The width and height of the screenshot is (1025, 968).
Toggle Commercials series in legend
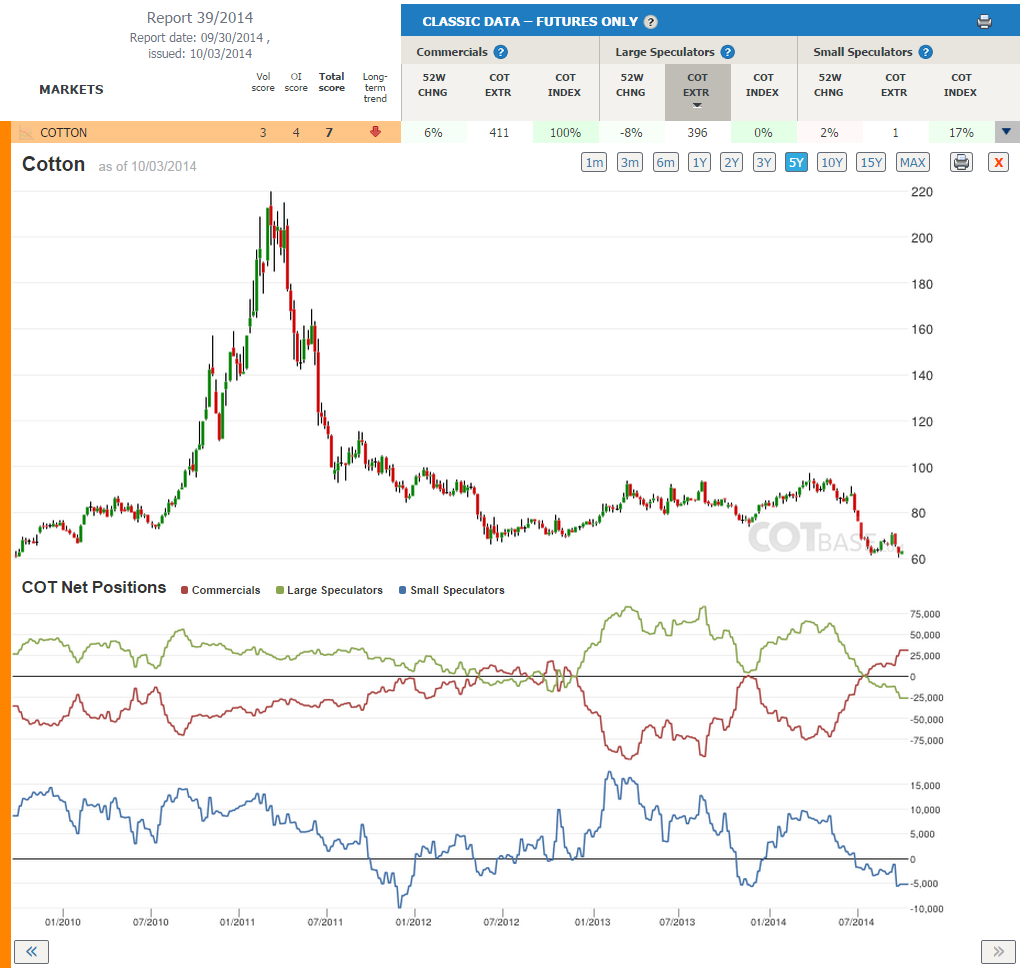pos(220,590)
